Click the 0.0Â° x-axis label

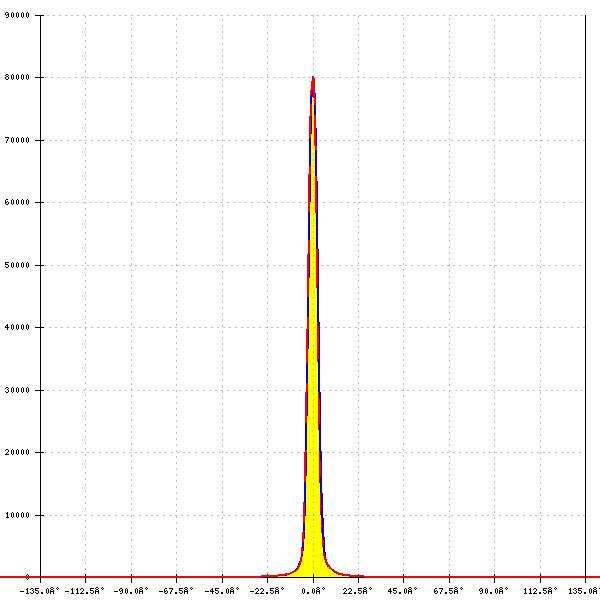[313, 591]
